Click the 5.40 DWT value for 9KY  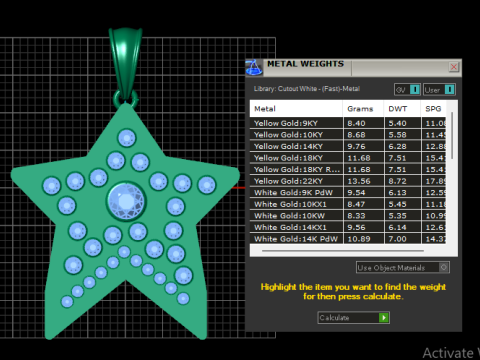397,123
